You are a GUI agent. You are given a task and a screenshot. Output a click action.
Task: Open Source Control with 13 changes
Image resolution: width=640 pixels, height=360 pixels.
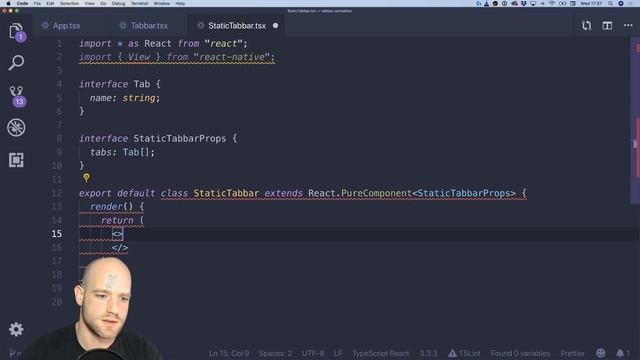(17, 96)
